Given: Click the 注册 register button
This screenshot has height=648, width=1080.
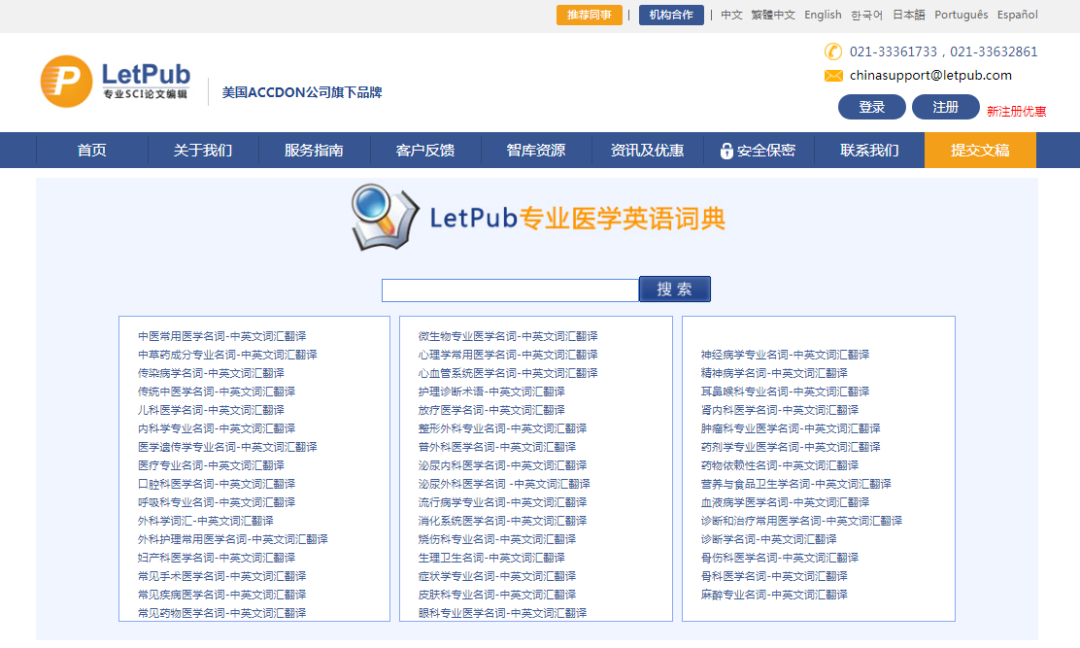Looking at the screenshot, I should [946, 107].
